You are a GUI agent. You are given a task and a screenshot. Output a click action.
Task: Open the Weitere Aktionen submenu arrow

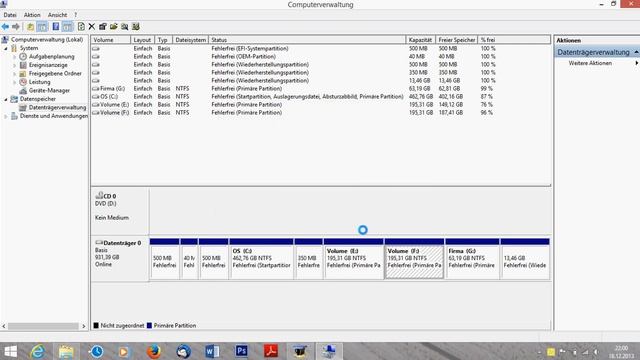(637, 63)
